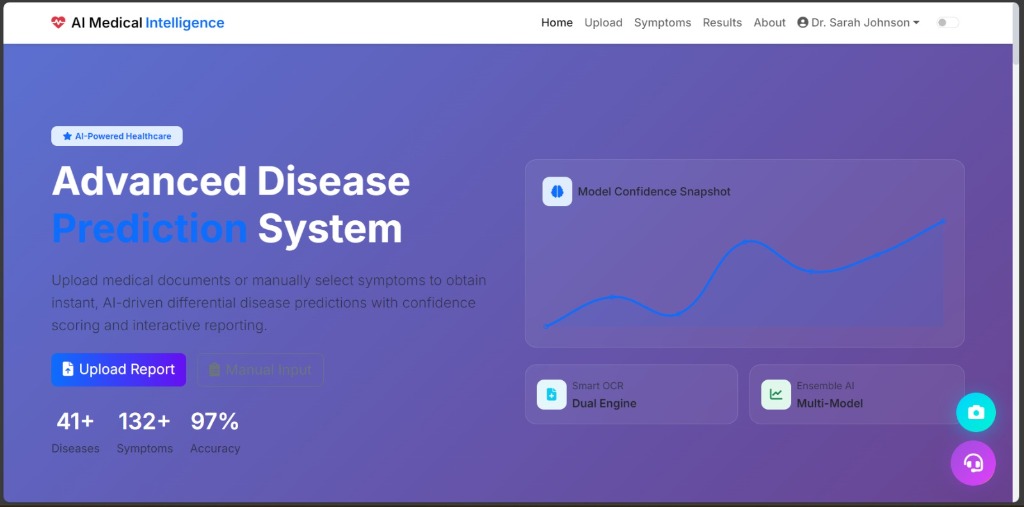Click the star icon in AI-Powered Healthcare badge
The image size is (1024, 507).
tap(67, 137)
